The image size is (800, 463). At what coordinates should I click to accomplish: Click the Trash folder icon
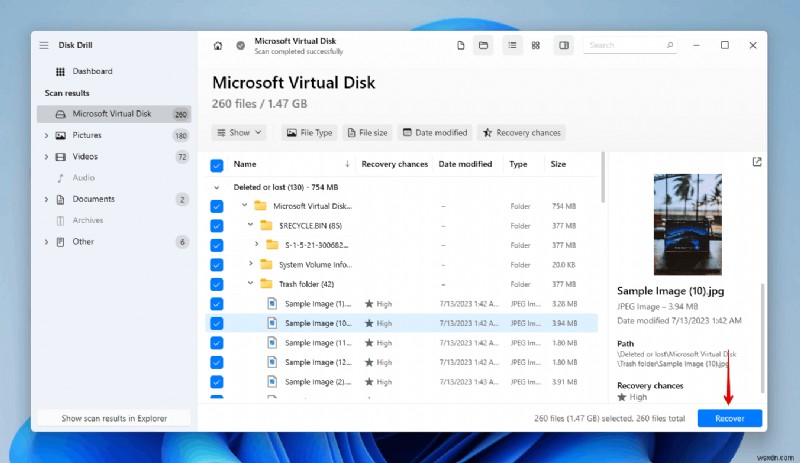(266, 284)
